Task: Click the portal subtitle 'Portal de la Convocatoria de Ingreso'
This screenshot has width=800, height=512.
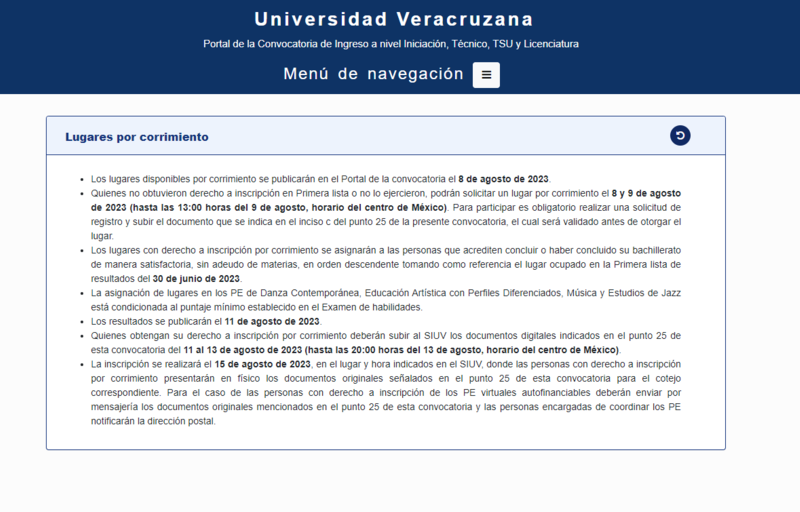Action: click(x=391, y=44)
